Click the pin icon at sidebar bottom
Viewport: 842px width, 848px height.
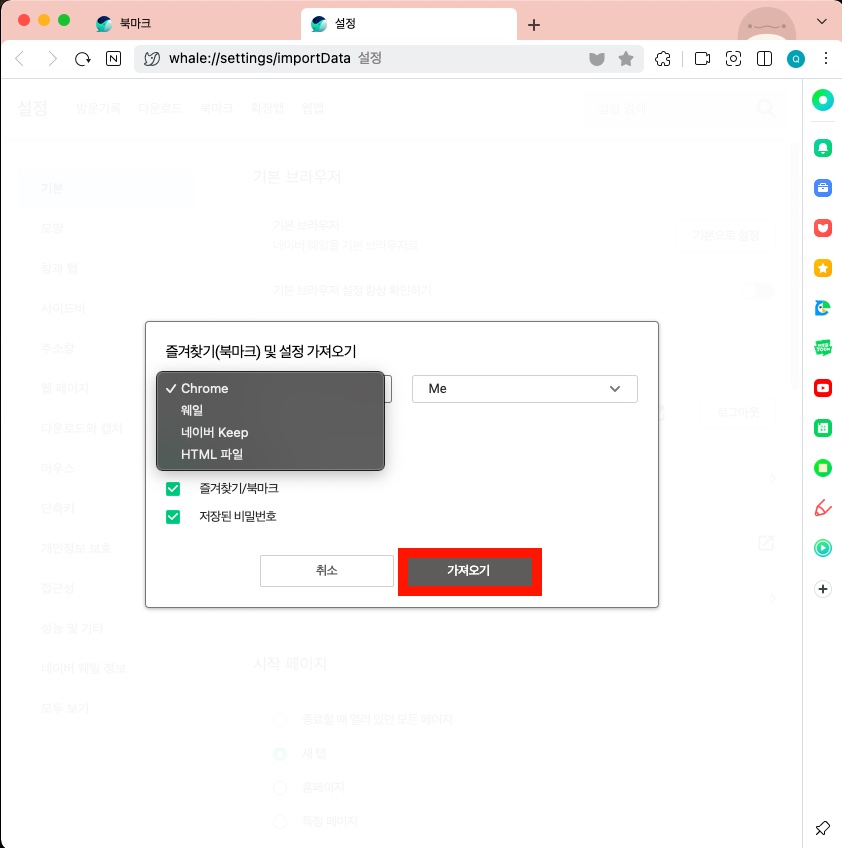823,827
